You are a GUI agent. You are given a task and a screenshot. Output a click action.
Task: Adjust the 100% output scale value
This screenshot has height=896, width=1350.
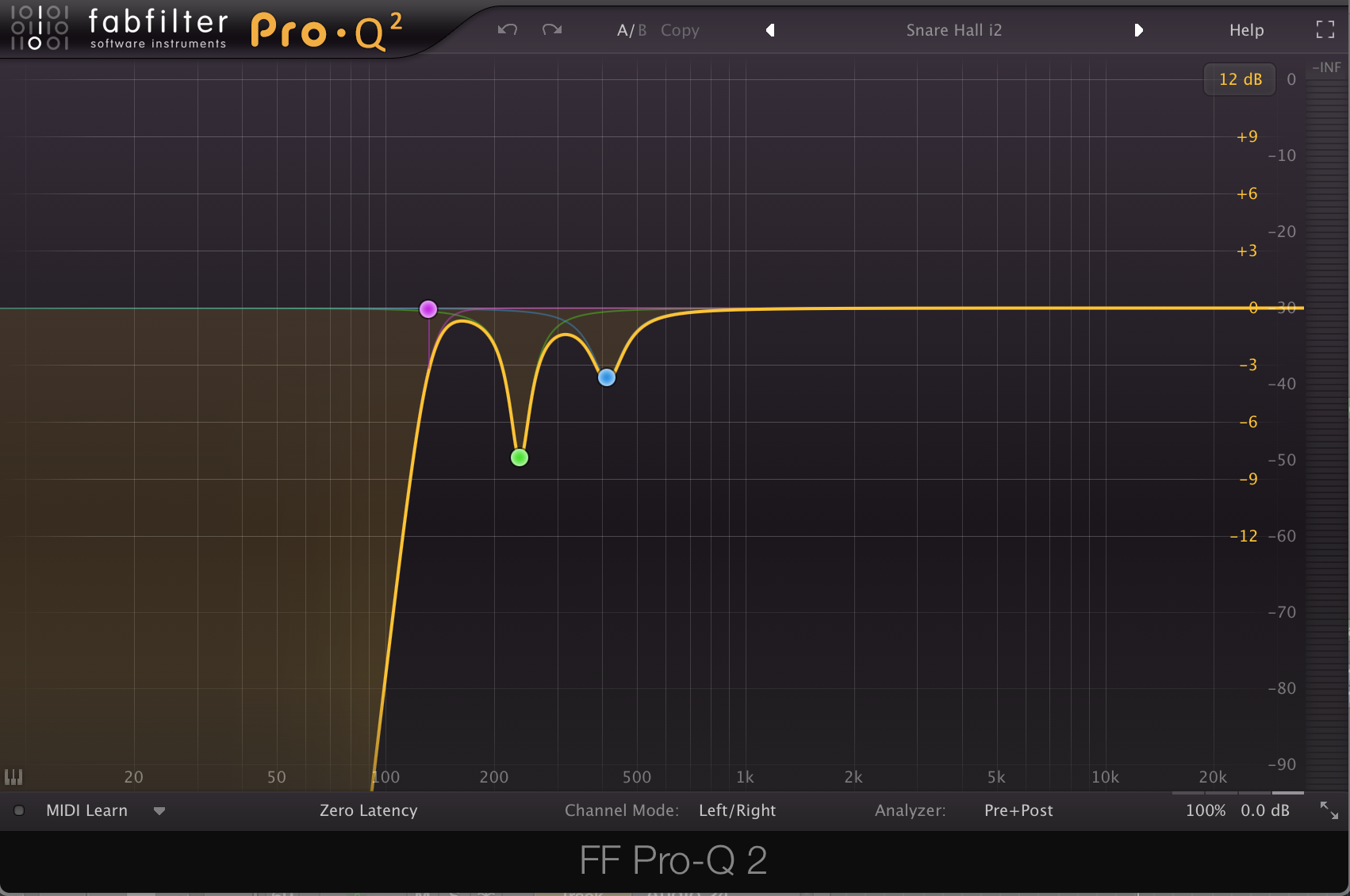tap(1206, 810)
